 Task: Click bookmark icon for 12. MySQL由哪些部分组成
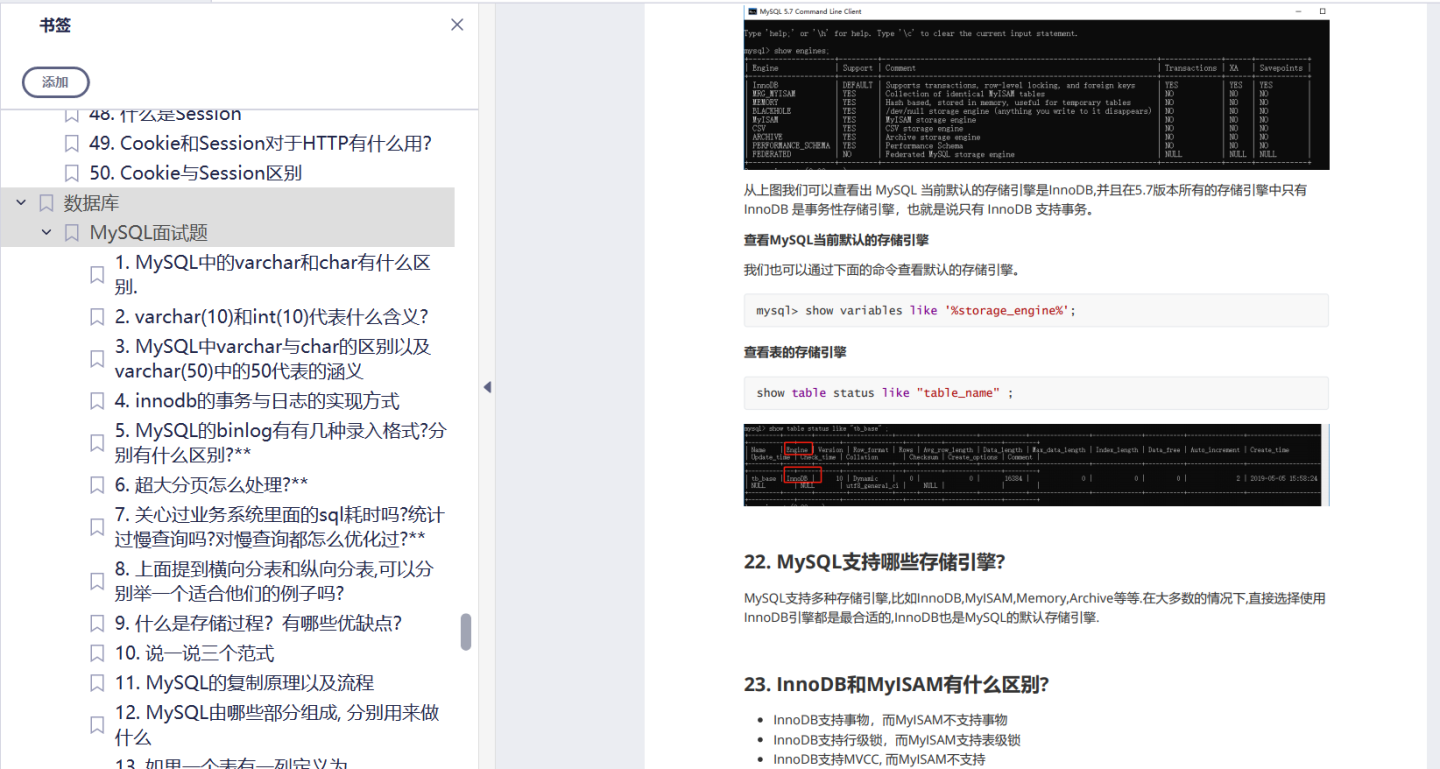(97, 725)
